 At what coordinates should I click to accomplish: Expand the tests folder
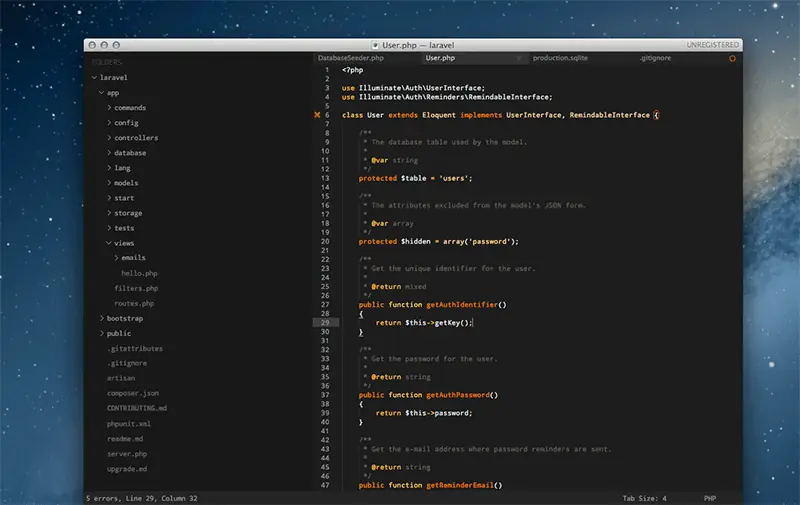(x=109, y=228)
